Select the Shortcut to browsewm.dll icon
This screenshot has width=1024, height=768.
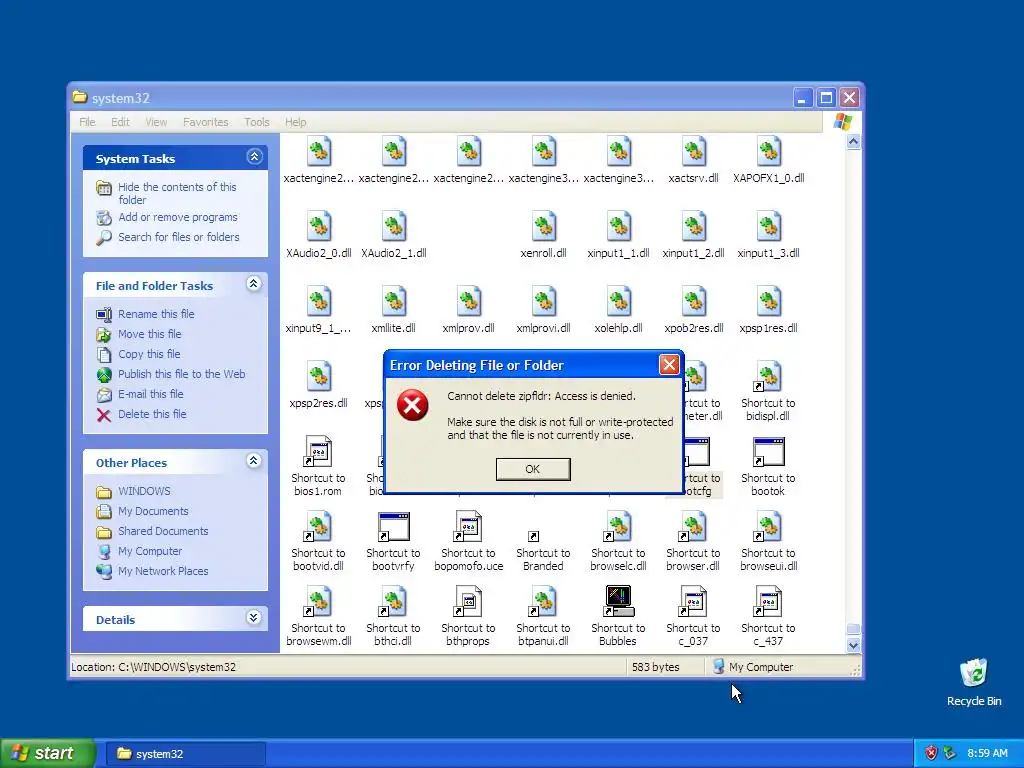[319, 601]
